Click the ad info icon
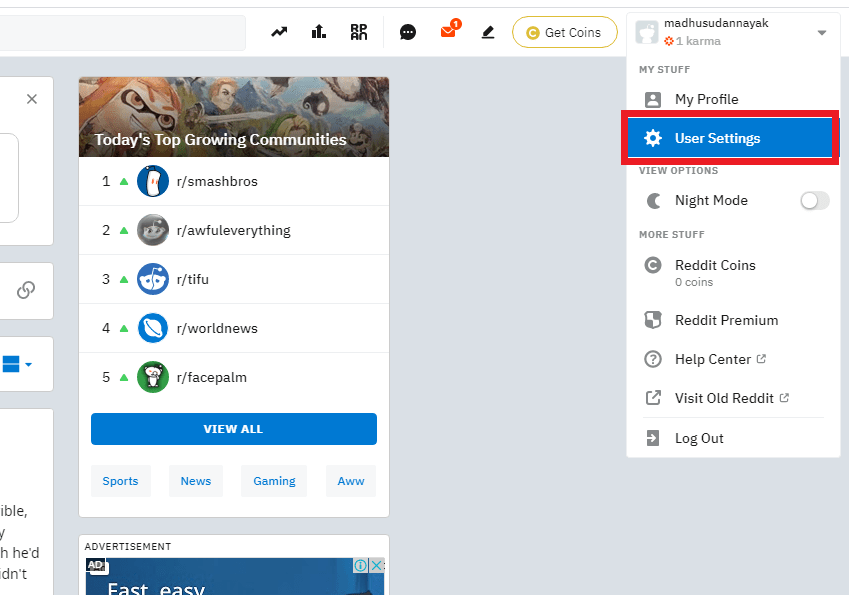Image resolution: width=849 pixels, height=595 pixels. tap(361, 566)
